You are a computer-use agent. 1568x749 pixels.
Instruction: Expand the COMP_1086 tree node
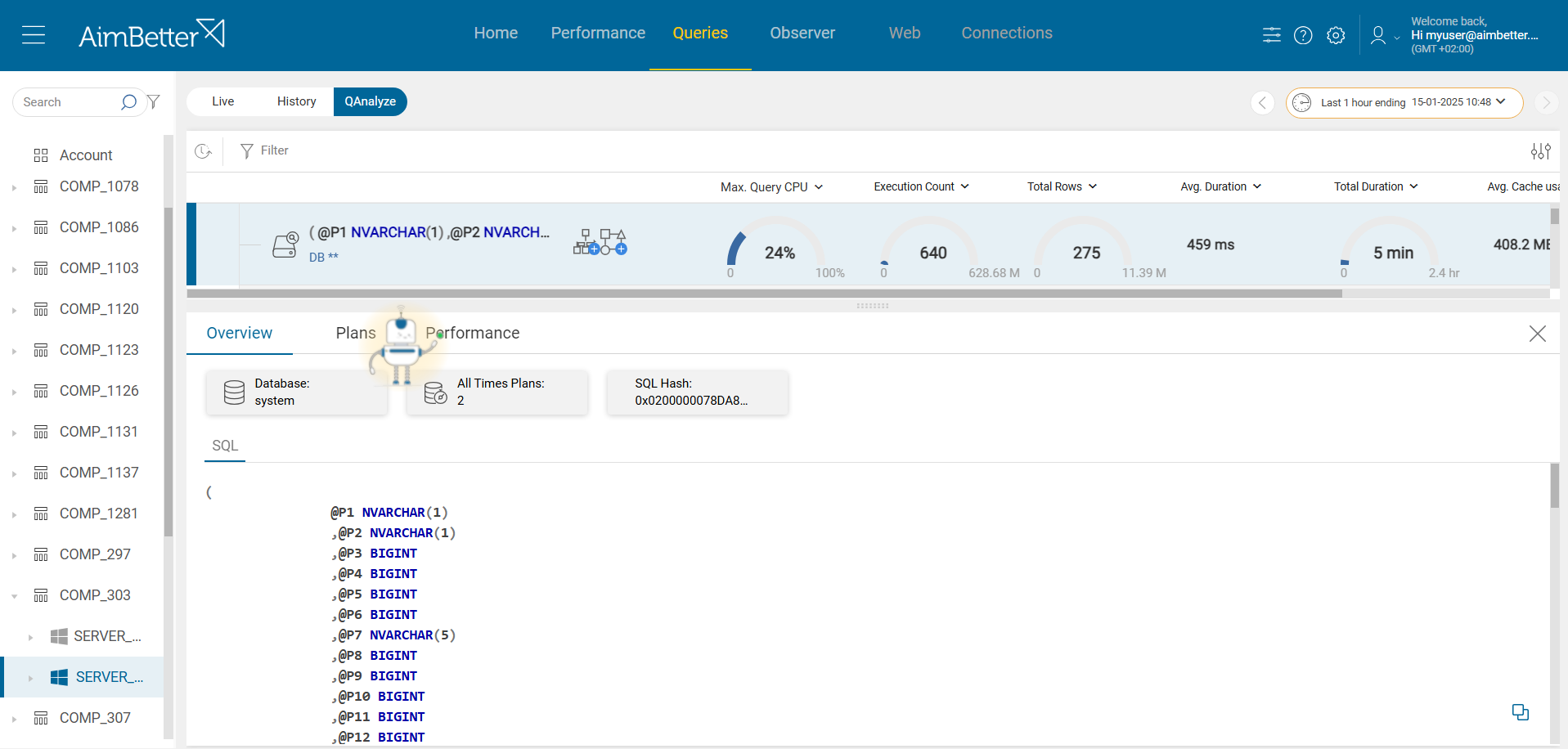tap(14, 228)
